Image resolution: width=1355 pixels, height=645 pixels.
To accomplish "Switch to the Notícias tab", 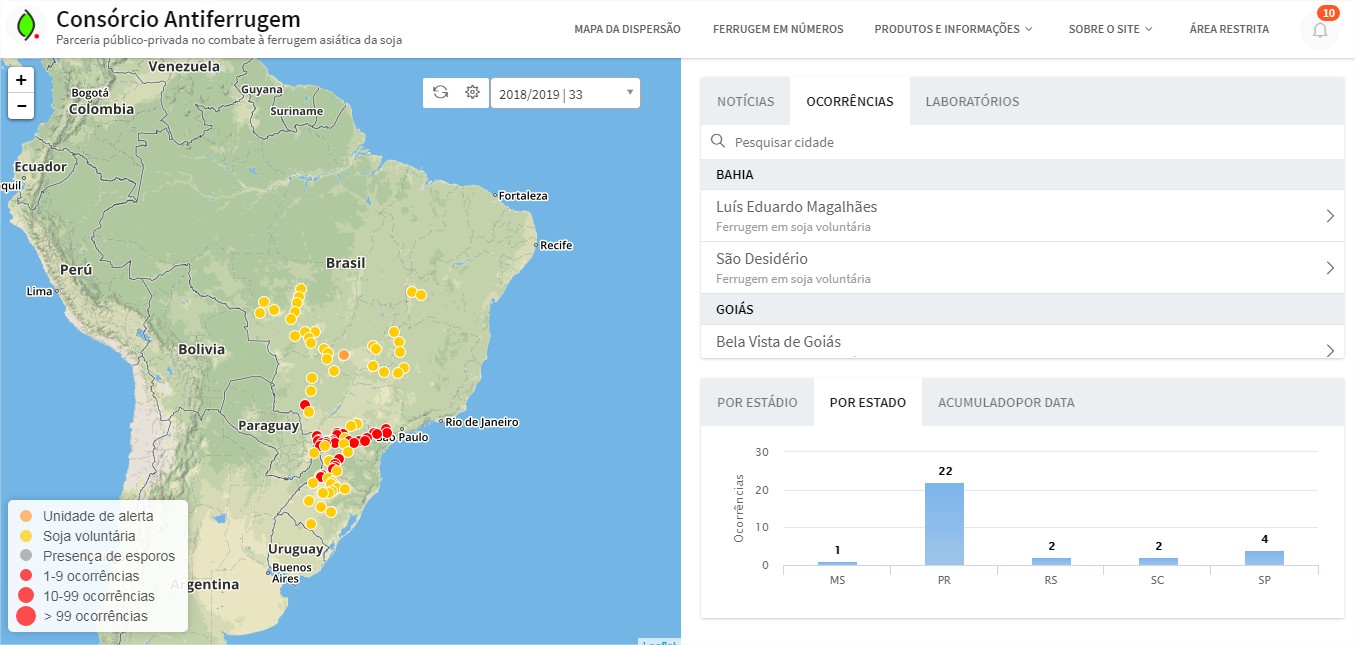I will coord(745,101).
